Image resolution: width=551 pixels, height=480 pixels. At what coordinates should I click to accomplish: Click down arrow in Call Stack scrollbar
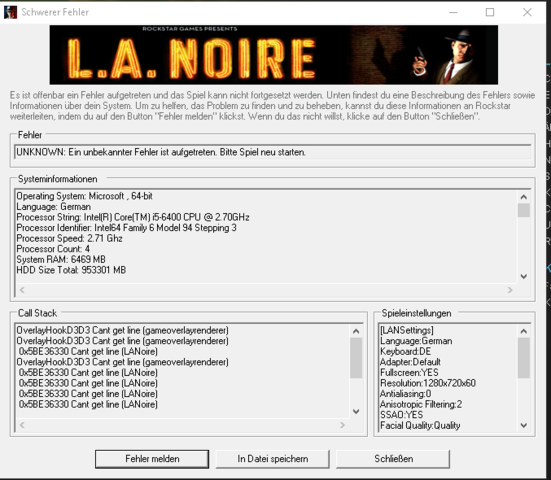pyautogui.click(x=356, y=411)
